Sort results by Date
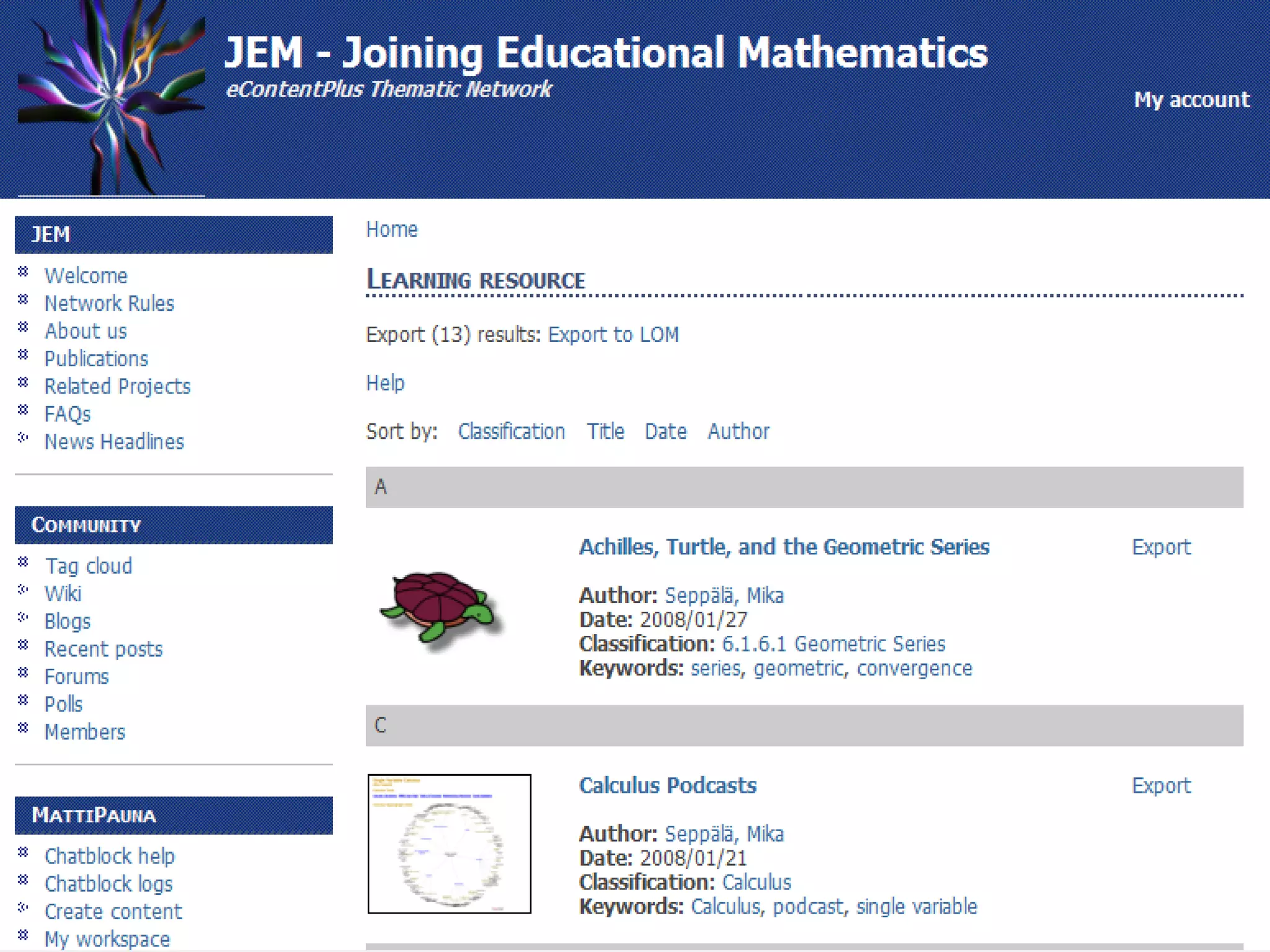1270x952 pixels. (x=665, y=431)
